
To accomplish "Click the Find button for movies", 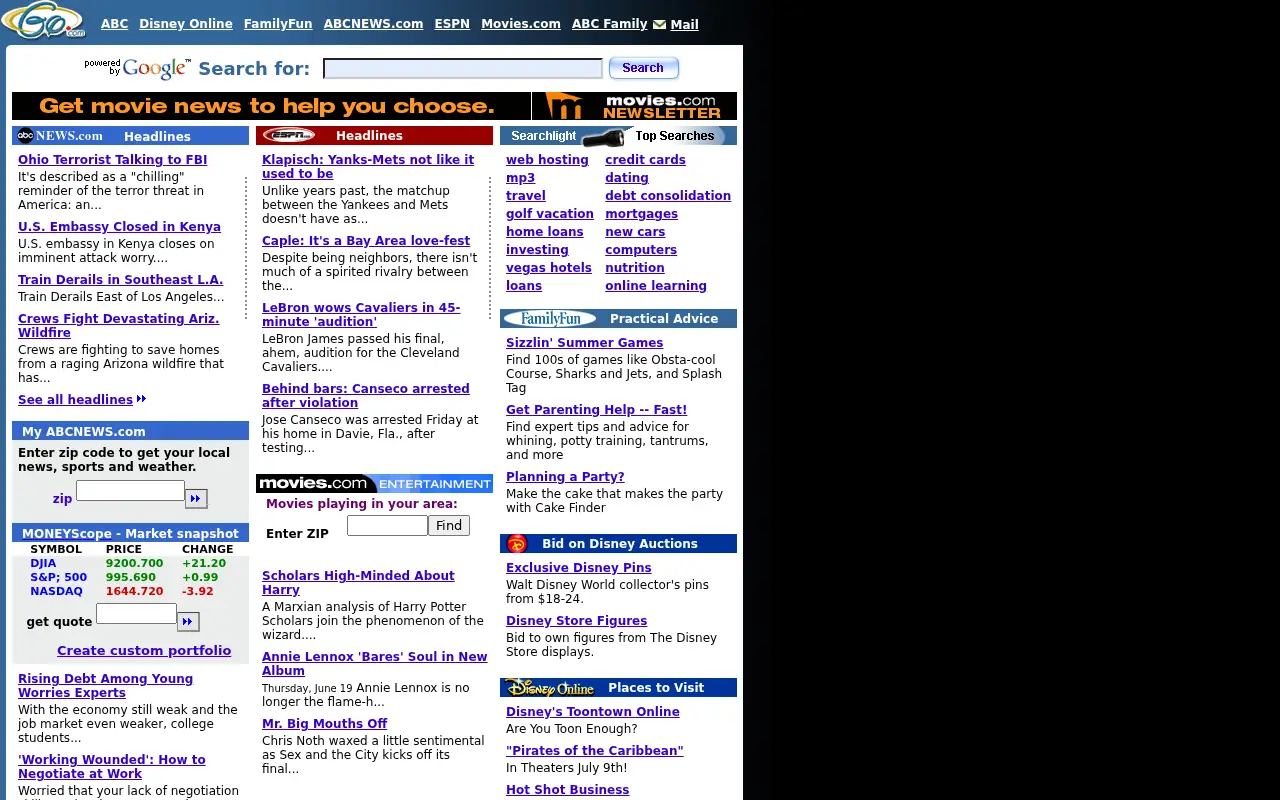I will click(449, 526).
